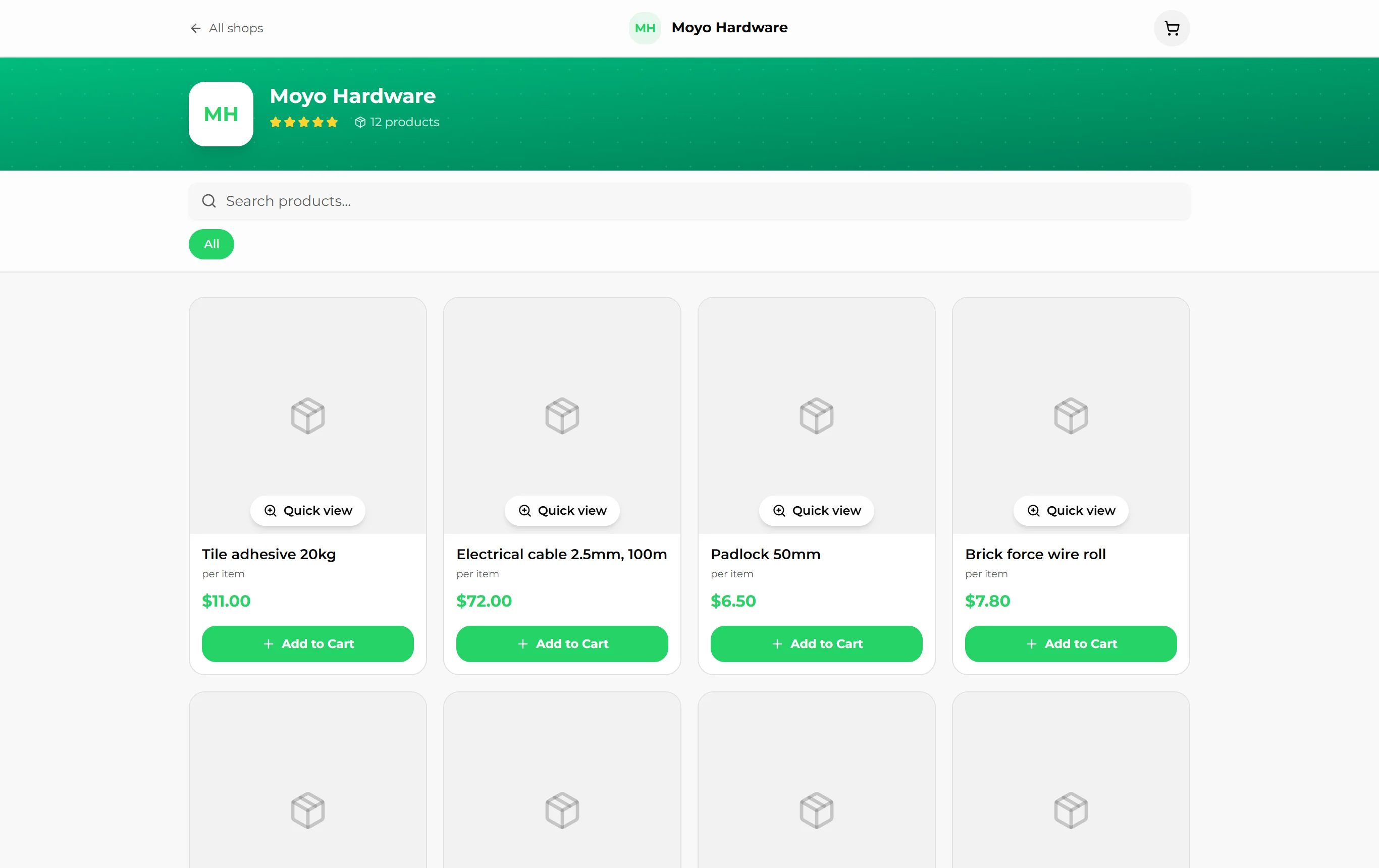The height and width of the screenshot is (868, 1379).
Task: Click the Tile adhesive 20kg product name
Action: (269, 554)
